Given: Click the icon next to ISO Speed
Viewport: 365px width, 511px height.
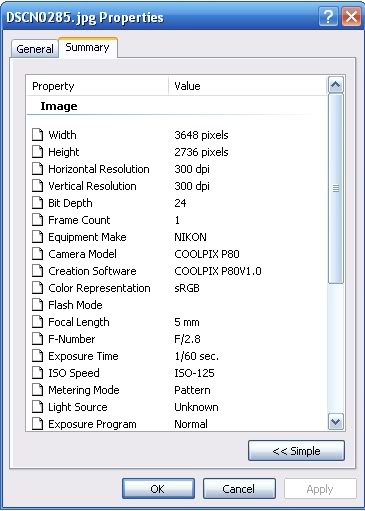Looking at the screenshot, I should click(38, 373).
